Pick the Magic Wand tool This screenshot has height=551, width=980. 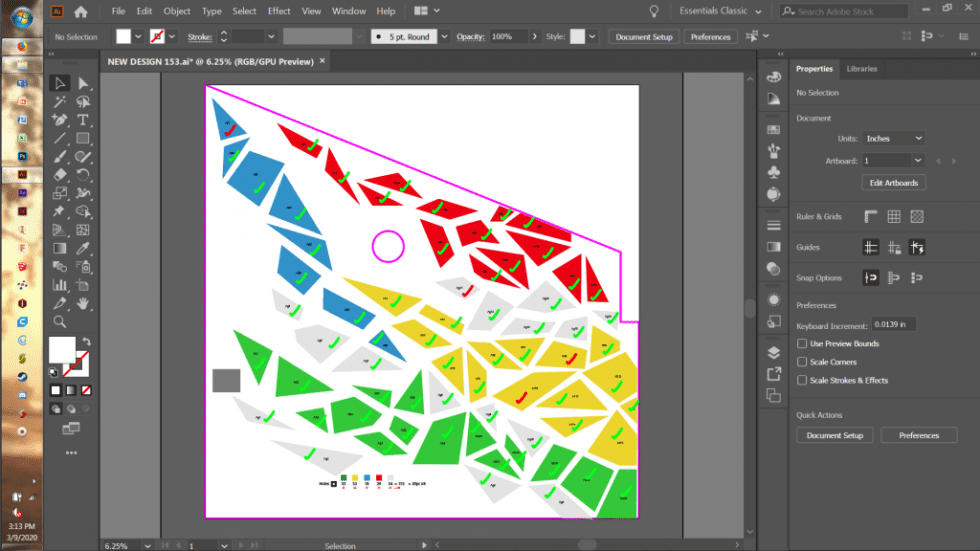click(x=60, y=102)
